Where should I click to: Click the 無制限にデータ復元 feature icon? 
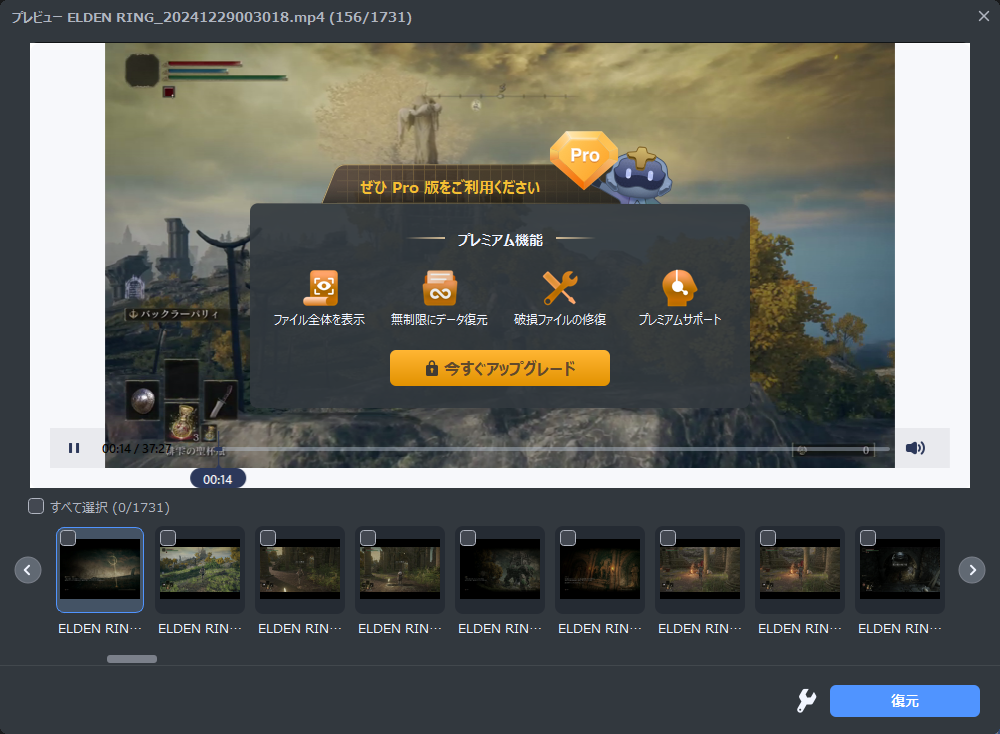click(x=440, y=288)
